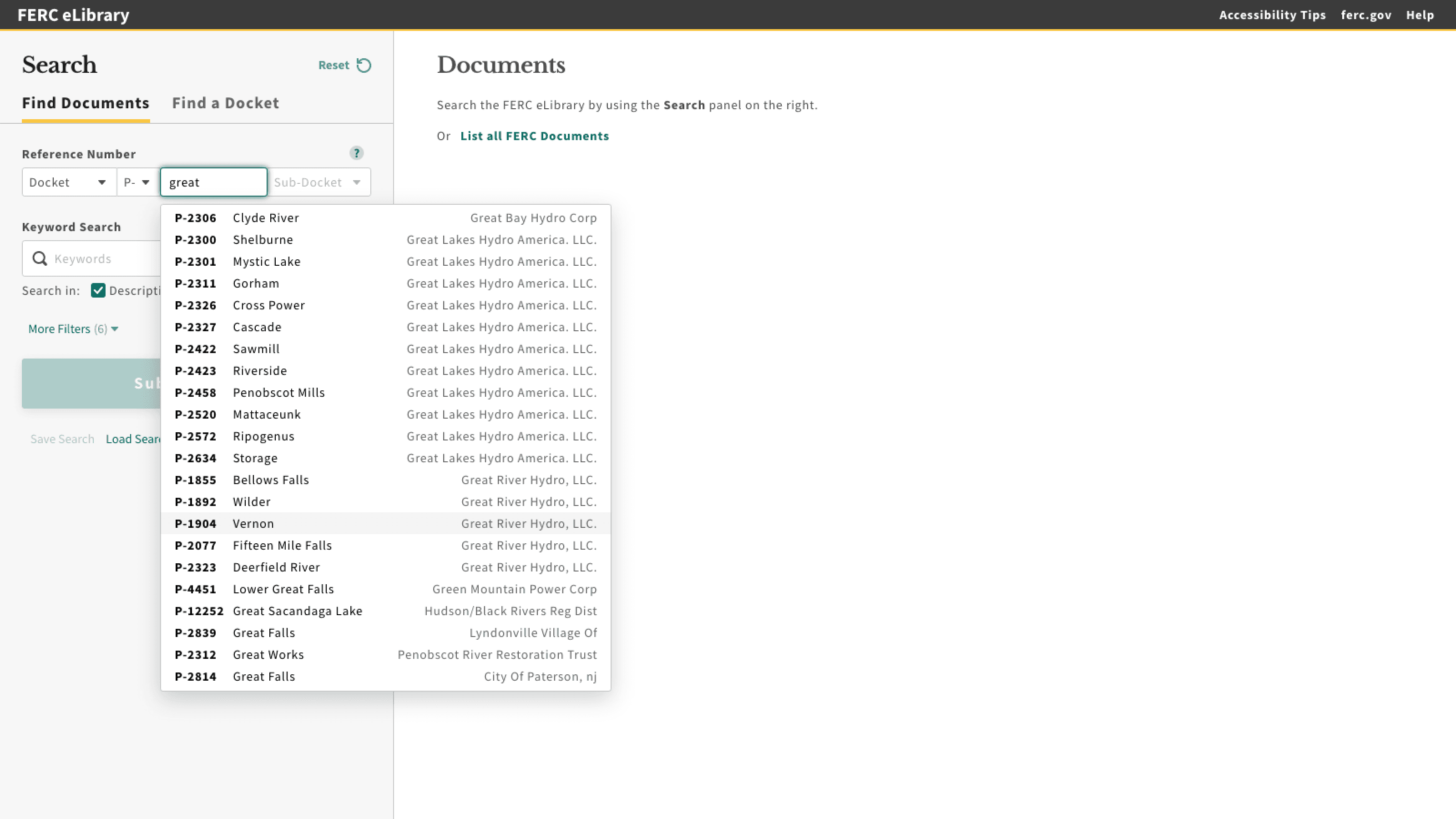Select P-2312 Great Works suggestion
The height and width of the screenshot is (819, 1456).
pyautogui.click(x=385, y=655)
